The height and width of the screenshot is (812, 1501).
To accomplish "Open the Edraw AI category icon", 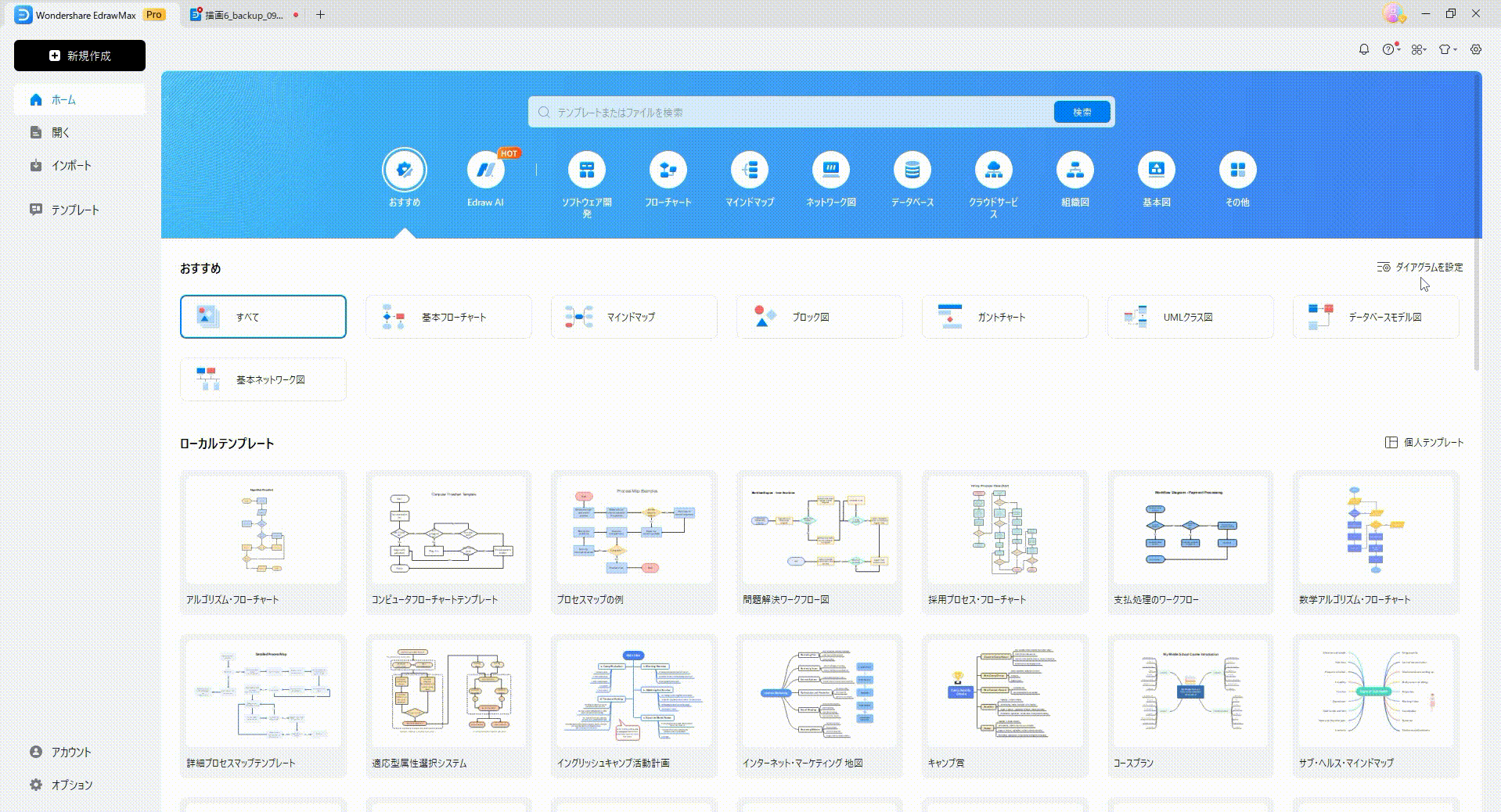I will [485, 170].
